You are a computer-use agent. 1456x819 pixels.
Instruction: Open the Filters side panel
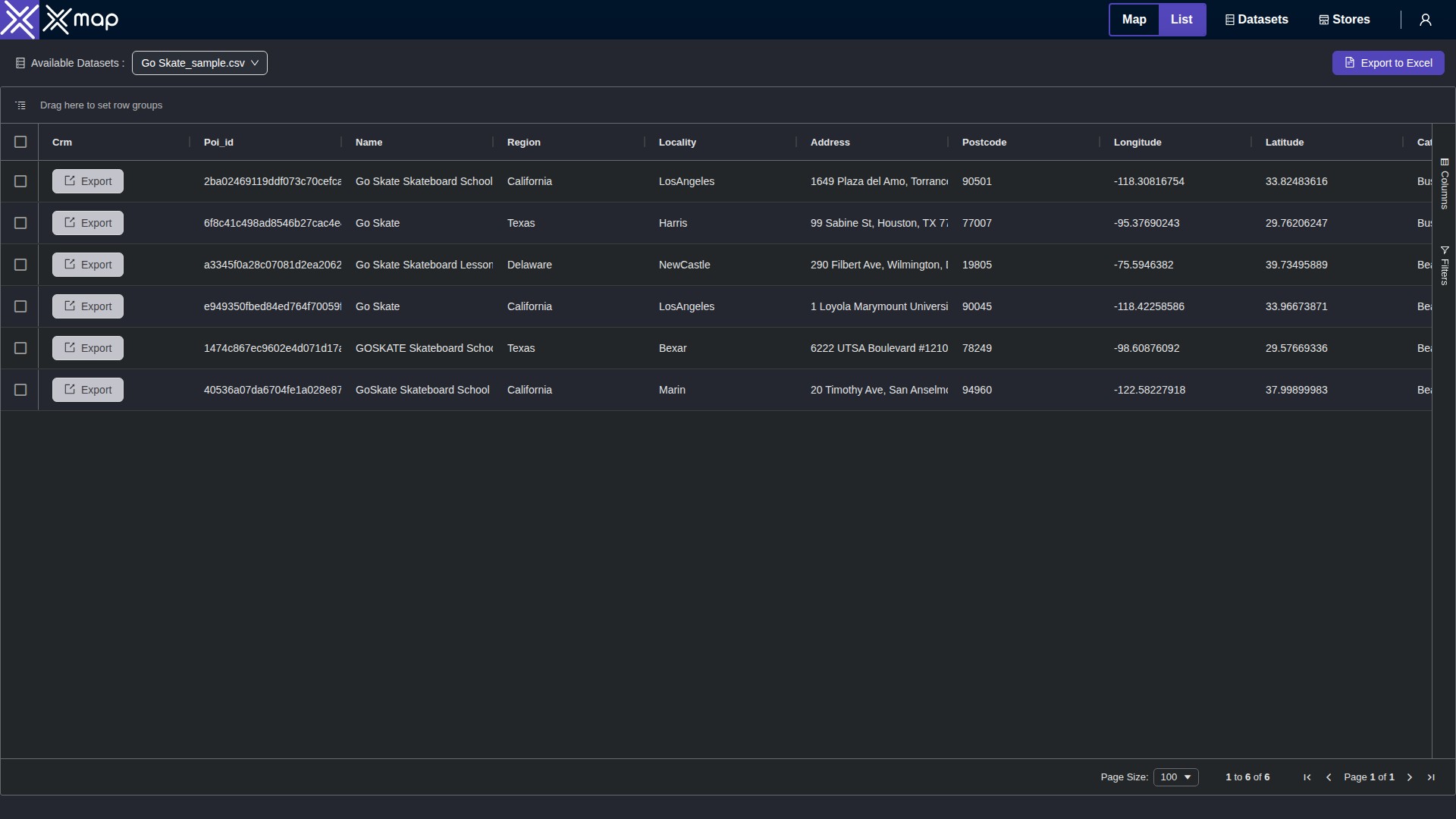click(x=1445, y=265)
